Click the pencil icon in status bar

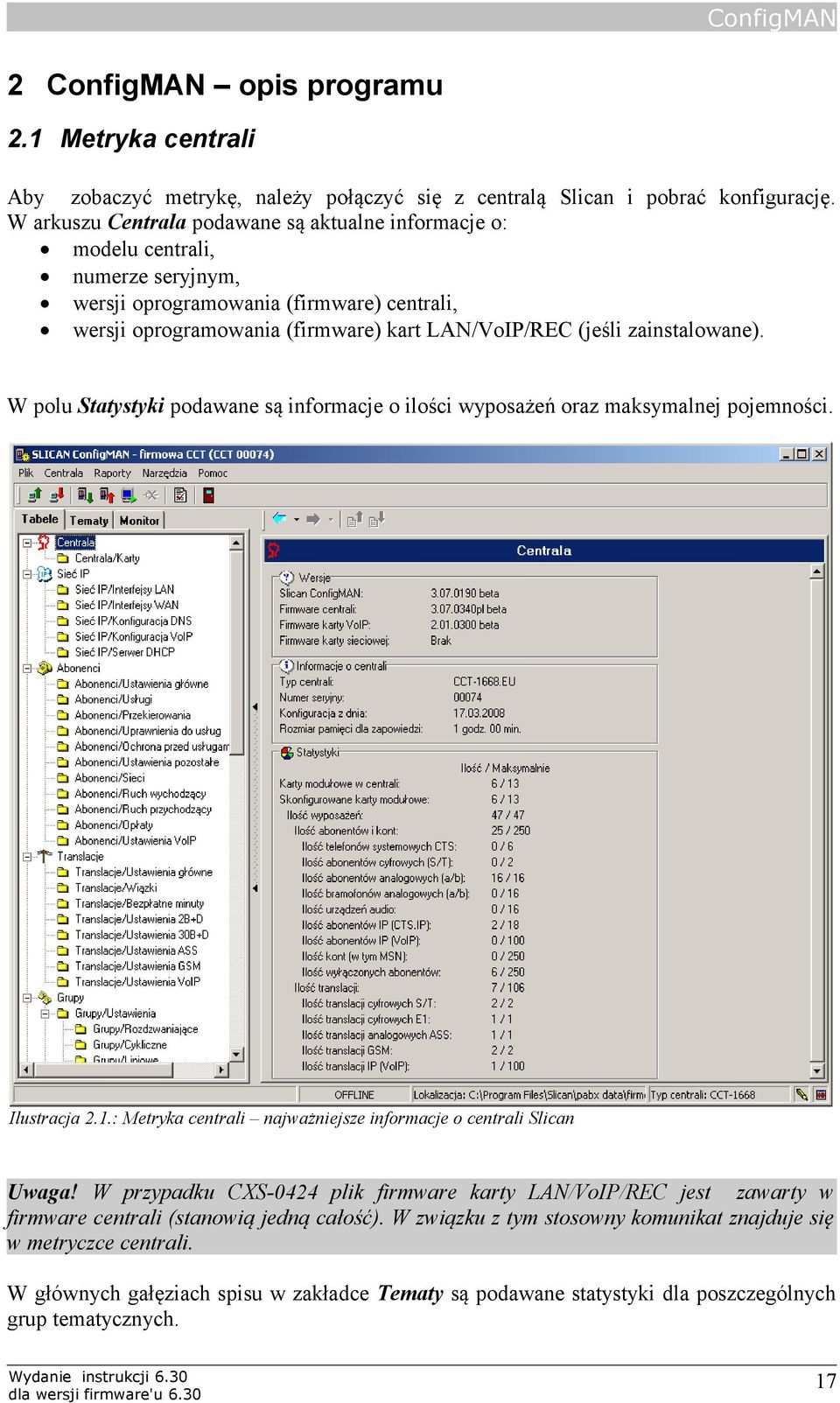pos(801,1094)
